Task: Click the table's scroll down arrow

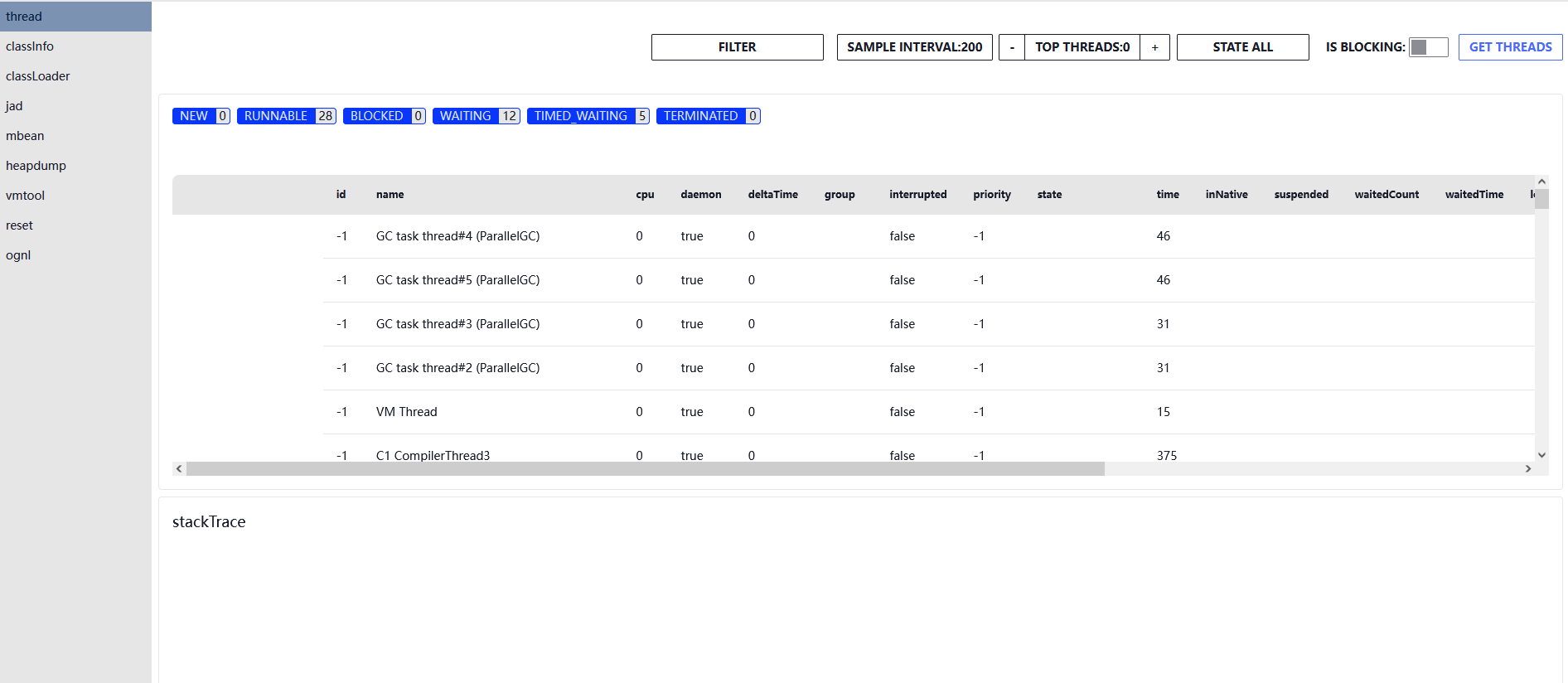Action: pyautogui.click(x=1541, y=454)
